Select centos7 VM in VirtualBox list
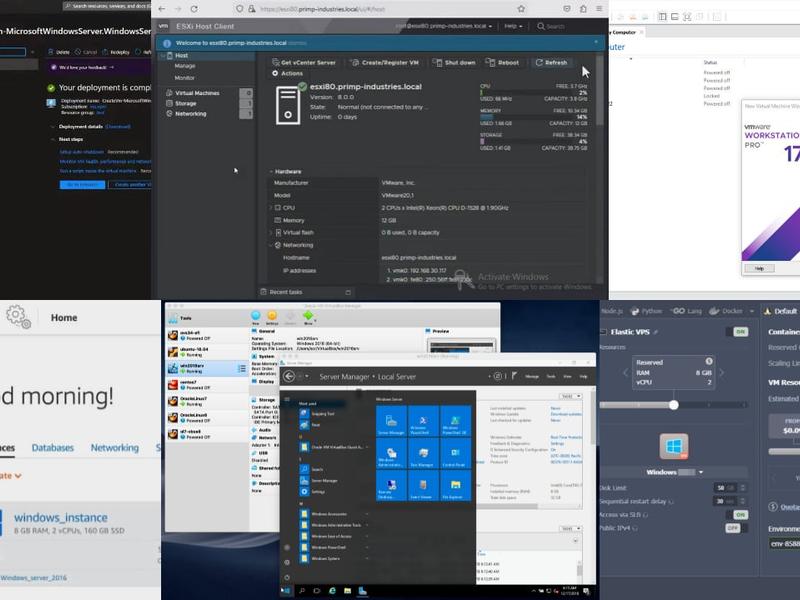The image size is (800, 600). (x=207, y=384)
